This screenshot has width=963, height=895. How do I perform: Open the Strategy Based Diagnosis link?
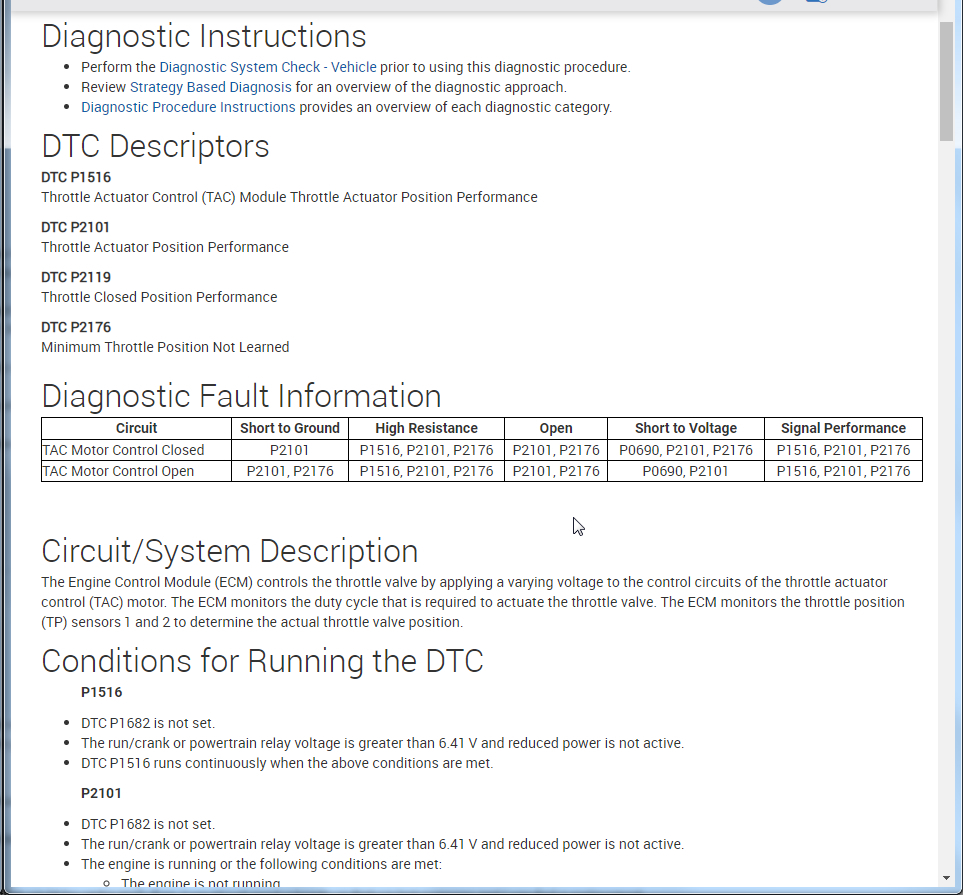211,87
